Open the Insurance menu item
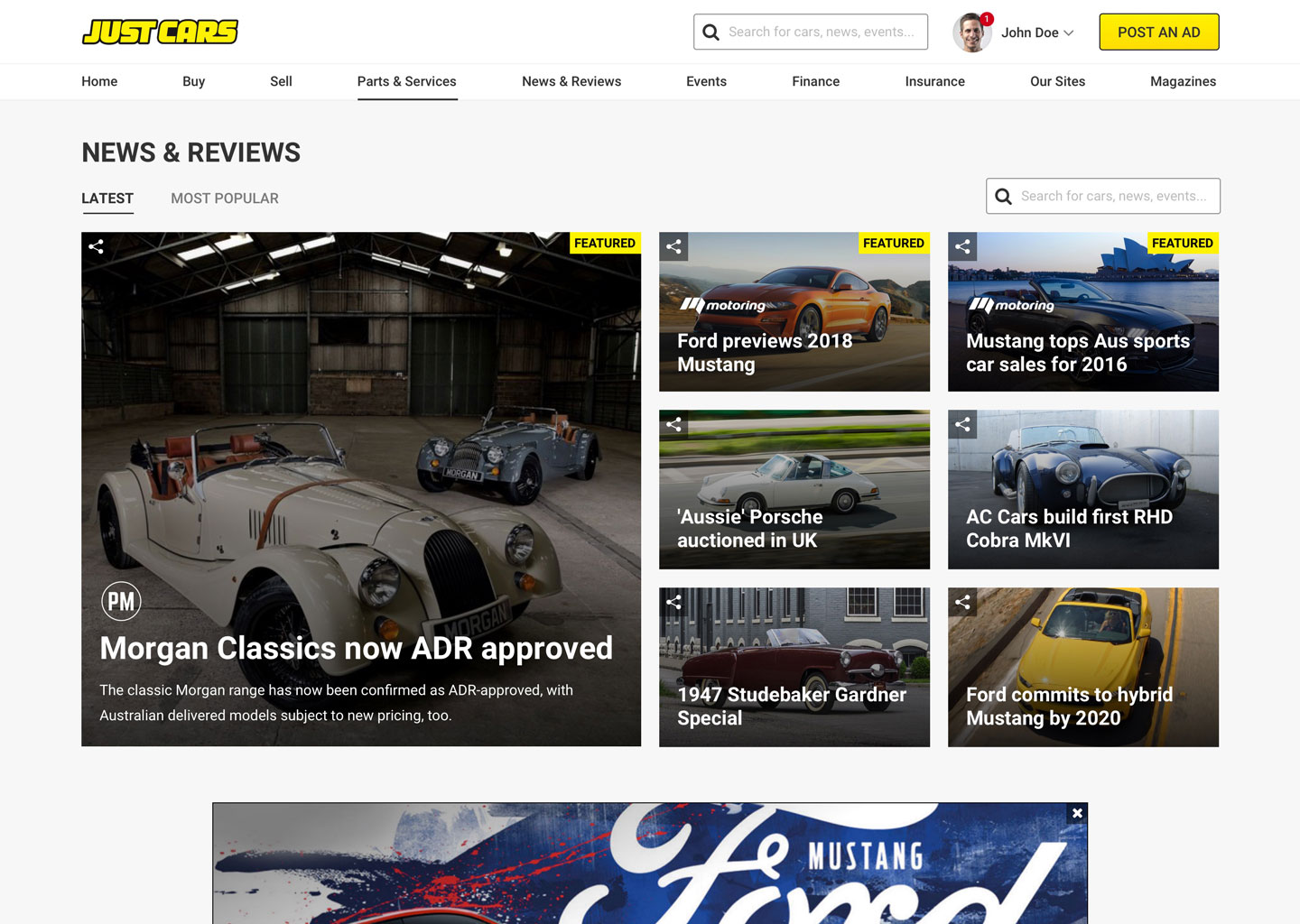This screenshot has width=1300, height=924. pyautogui.click(x=935, y=81)
